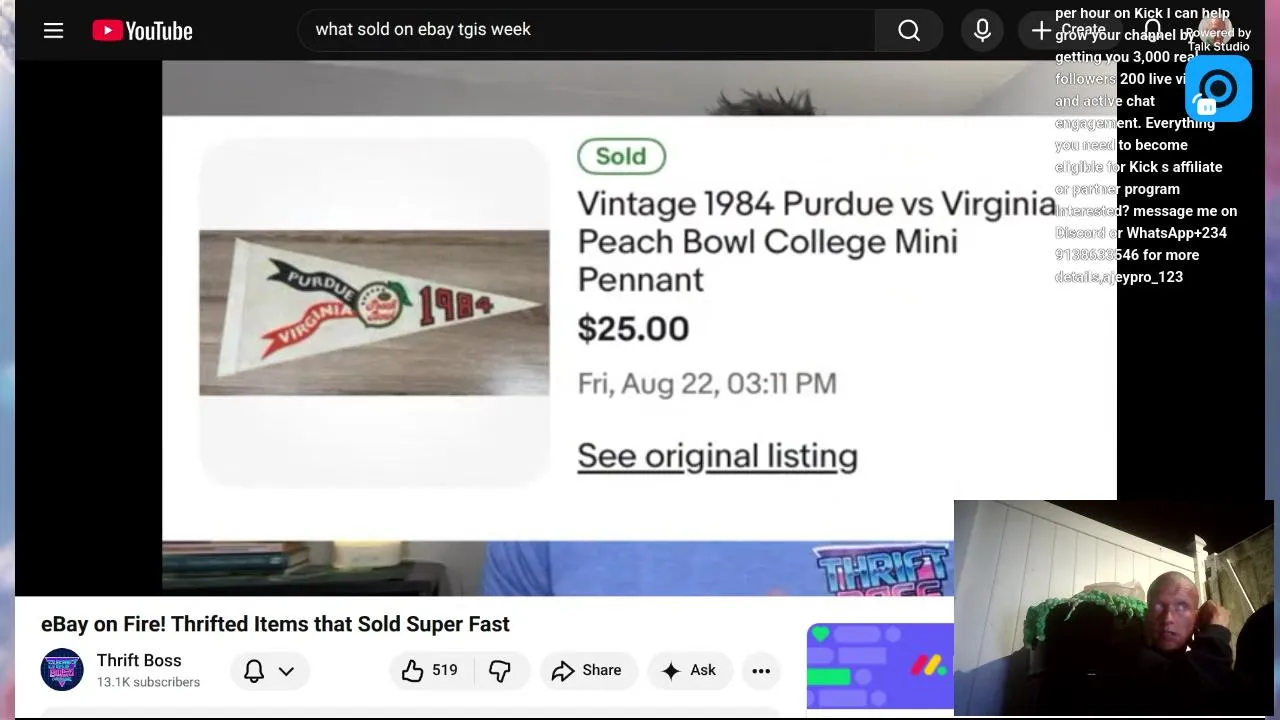Expand the notification bell dropdown chevron

(x=286, y=671)
